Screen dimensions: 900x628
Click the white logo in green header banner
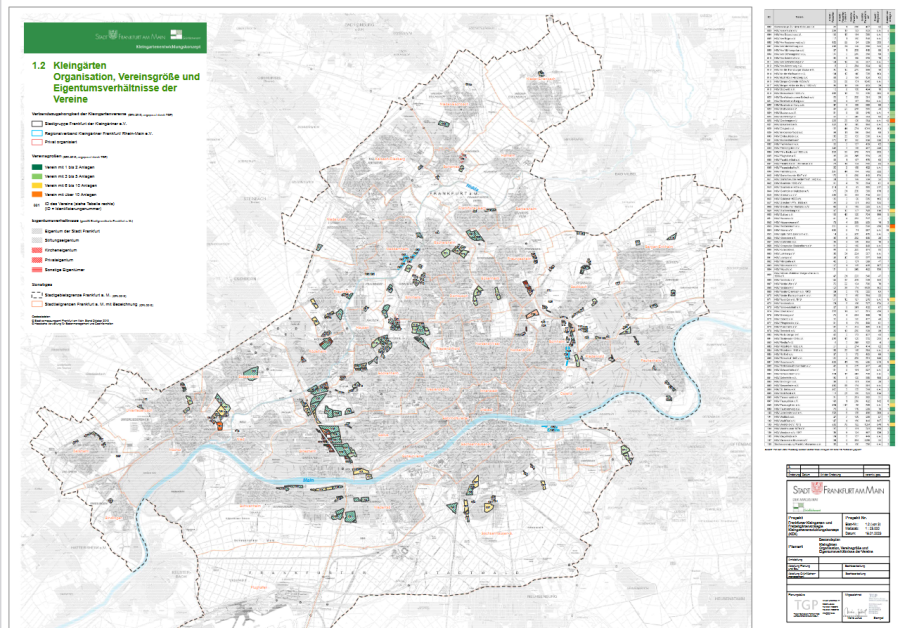click(177, 34)
